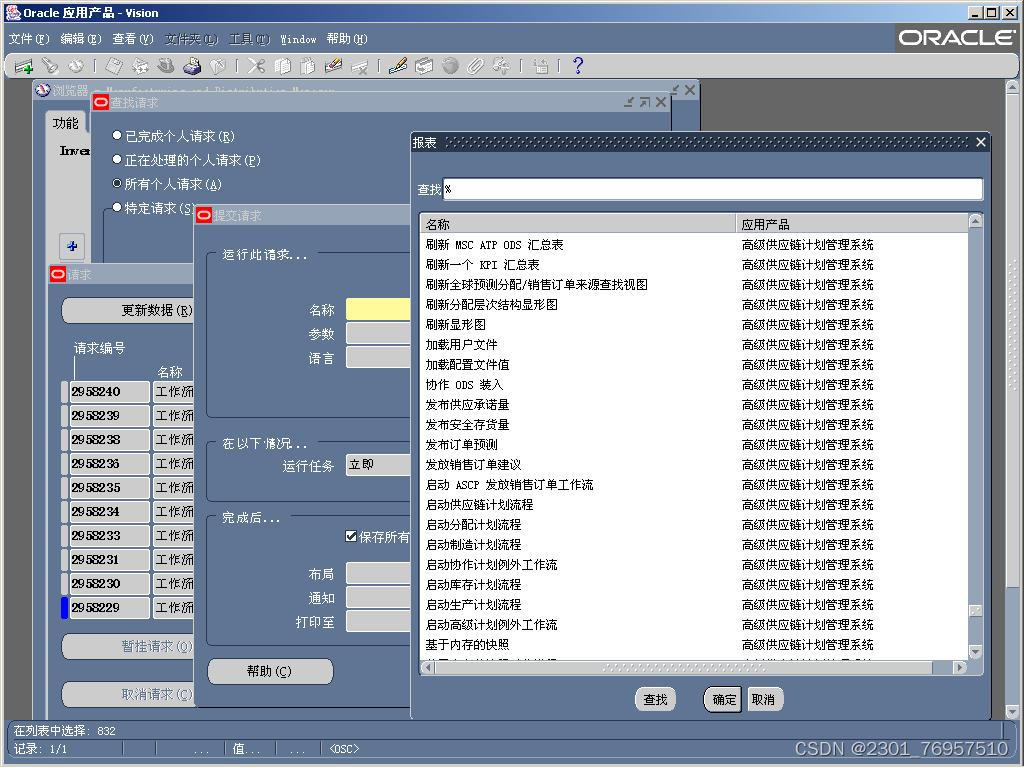Click the Delete Record toolbar icon
Viewport: 1024px width, 768px height.
[x=360, y=66]
